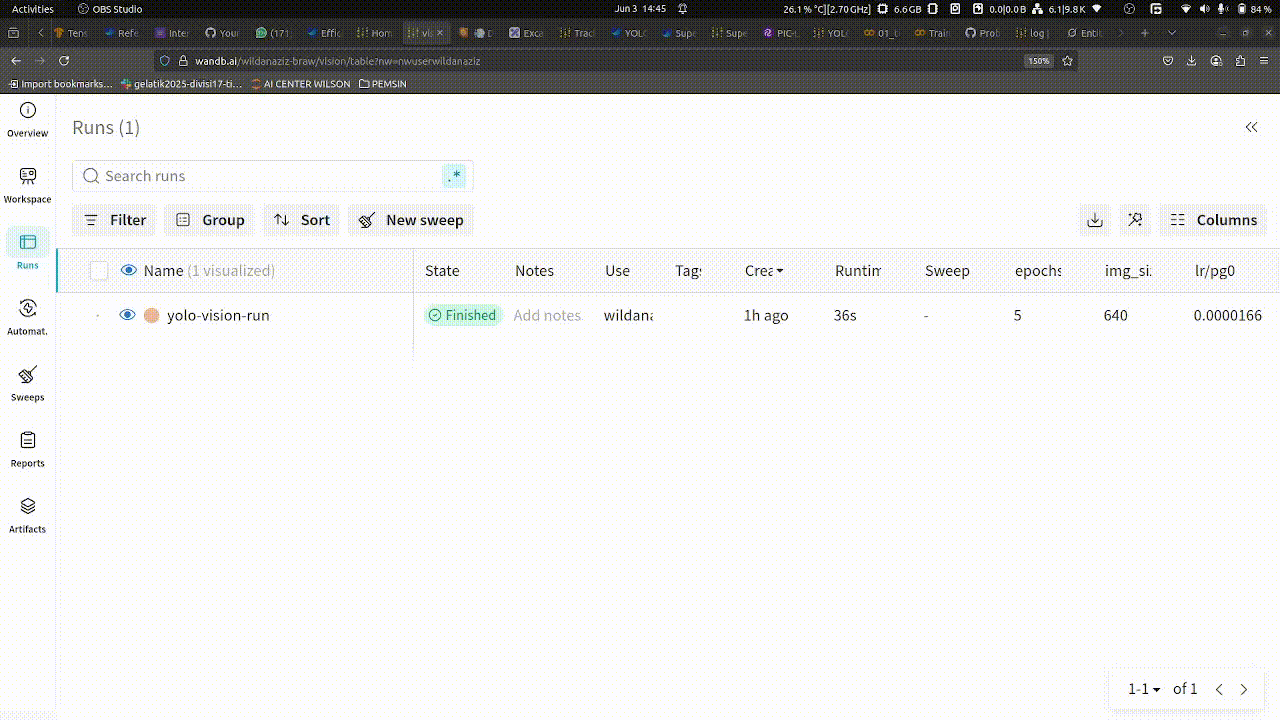Open the Filter menu
1280x720 pixels.
coord(115,220)
